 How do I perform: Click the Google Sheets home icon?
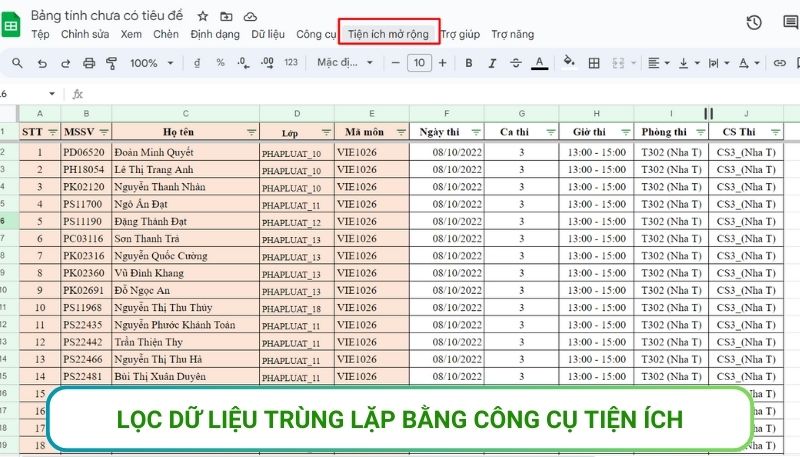[x=11, y=25]
